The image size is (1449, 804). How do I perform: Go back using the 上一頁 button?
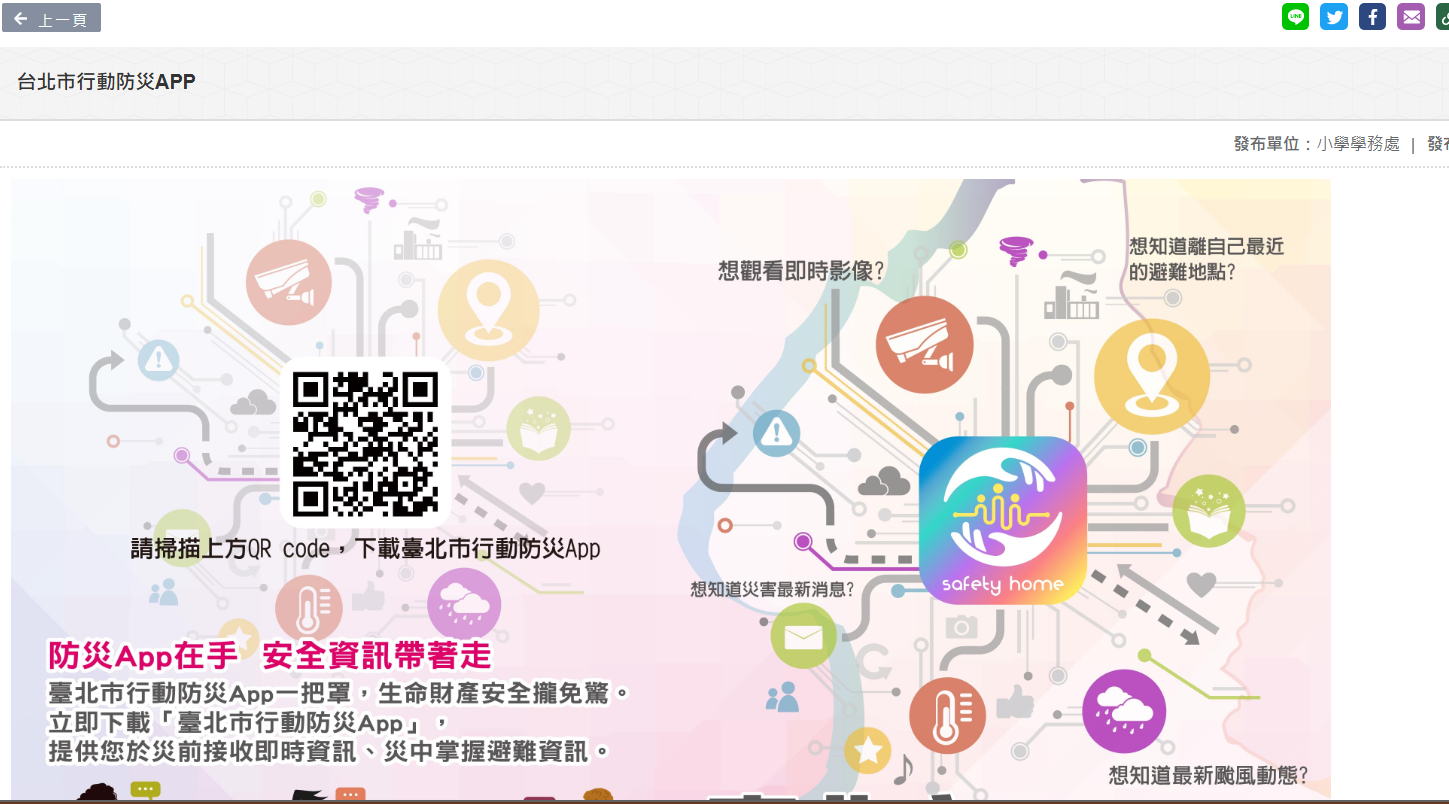pos(51,18)
